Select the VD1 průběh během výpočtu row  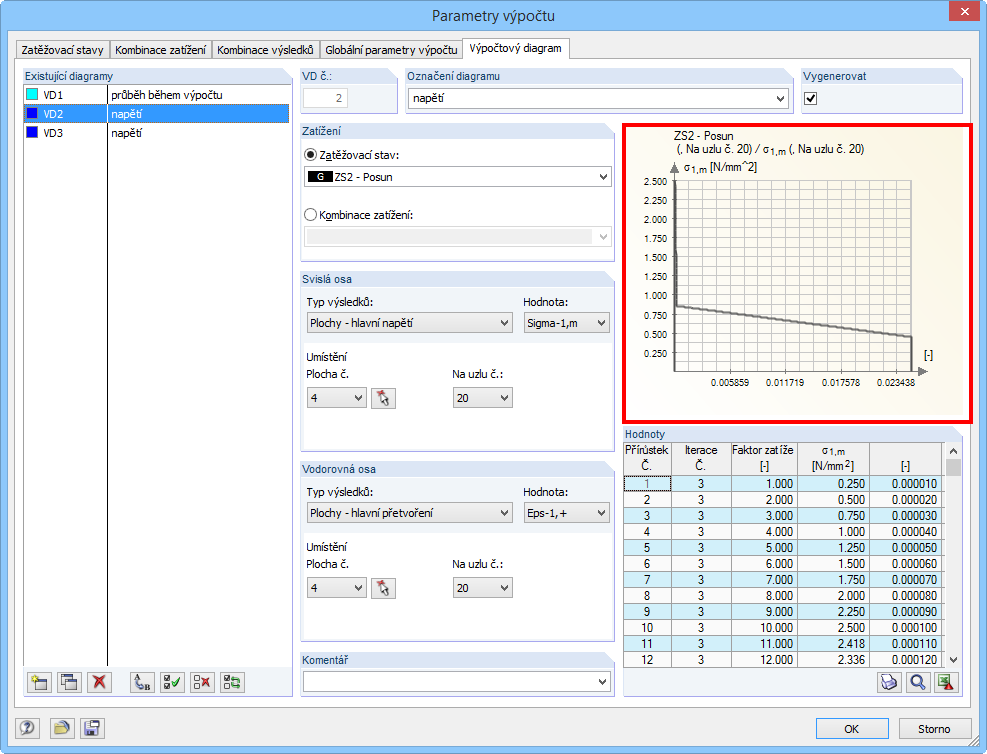tap(156, 95)
